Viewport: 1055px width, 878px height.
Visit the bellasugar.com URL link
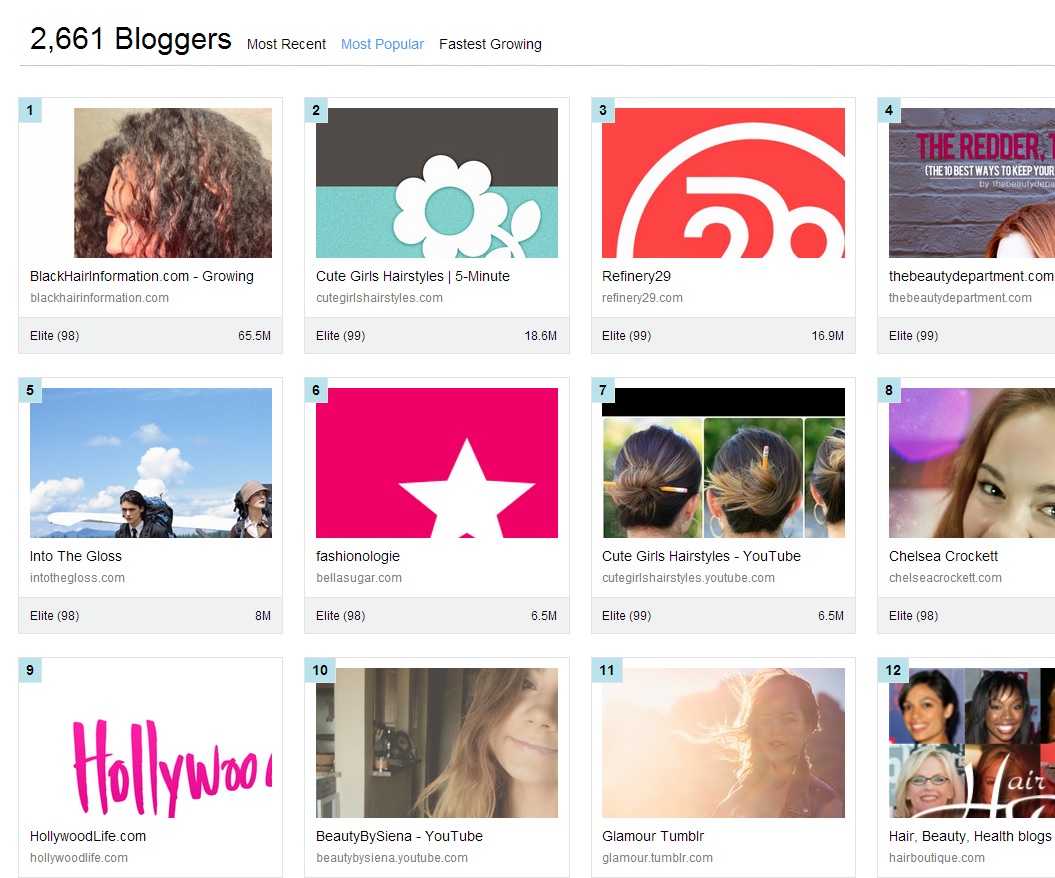(x=359, y=578)
